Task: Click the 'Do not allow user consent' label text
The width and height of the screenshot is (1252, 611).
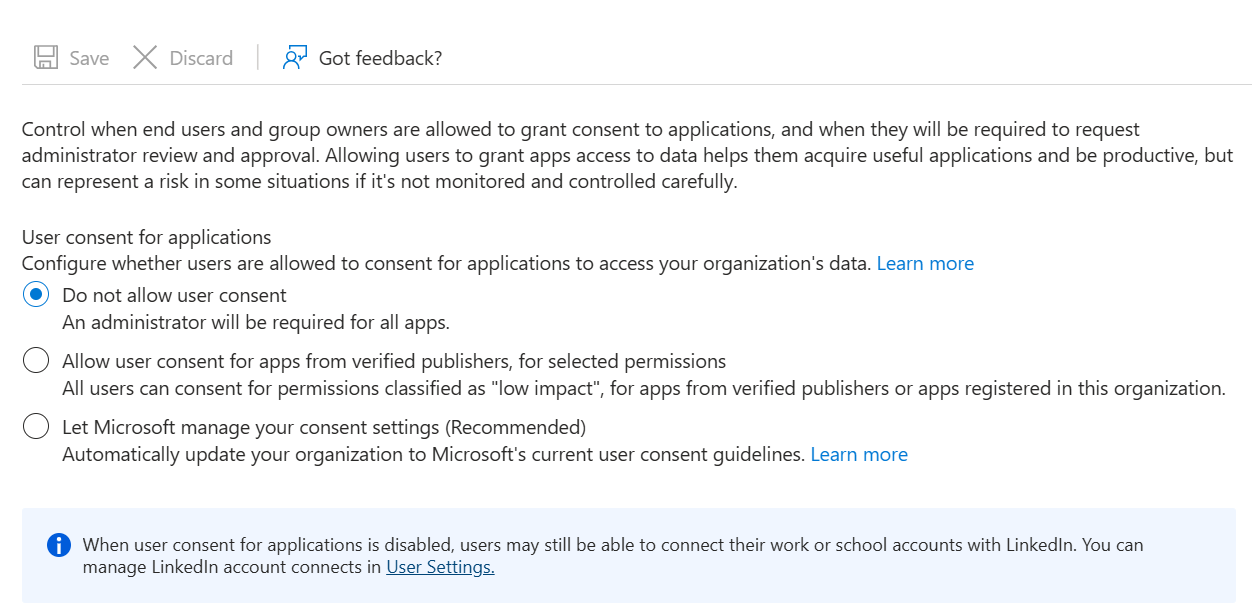Action: (x=174, y=295)
